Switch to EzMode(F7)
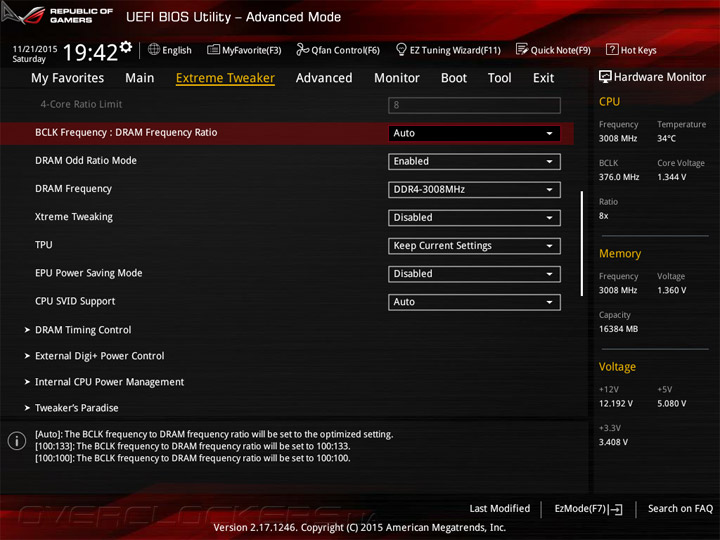 (588, 509)
